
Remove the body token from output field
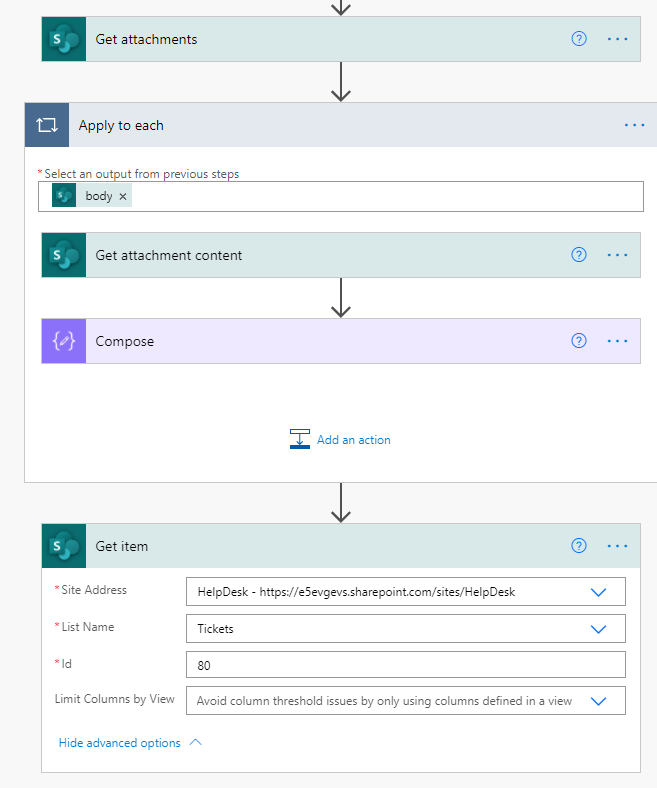123,197
